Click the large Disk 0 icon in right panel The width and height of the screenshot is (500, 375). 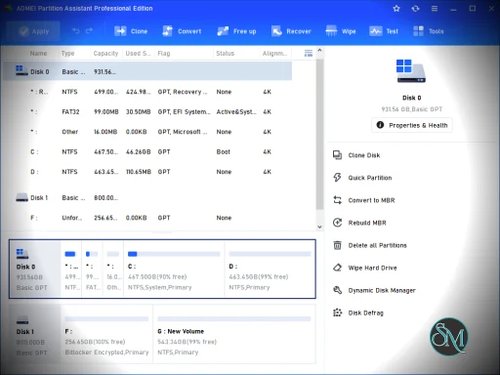411,71
